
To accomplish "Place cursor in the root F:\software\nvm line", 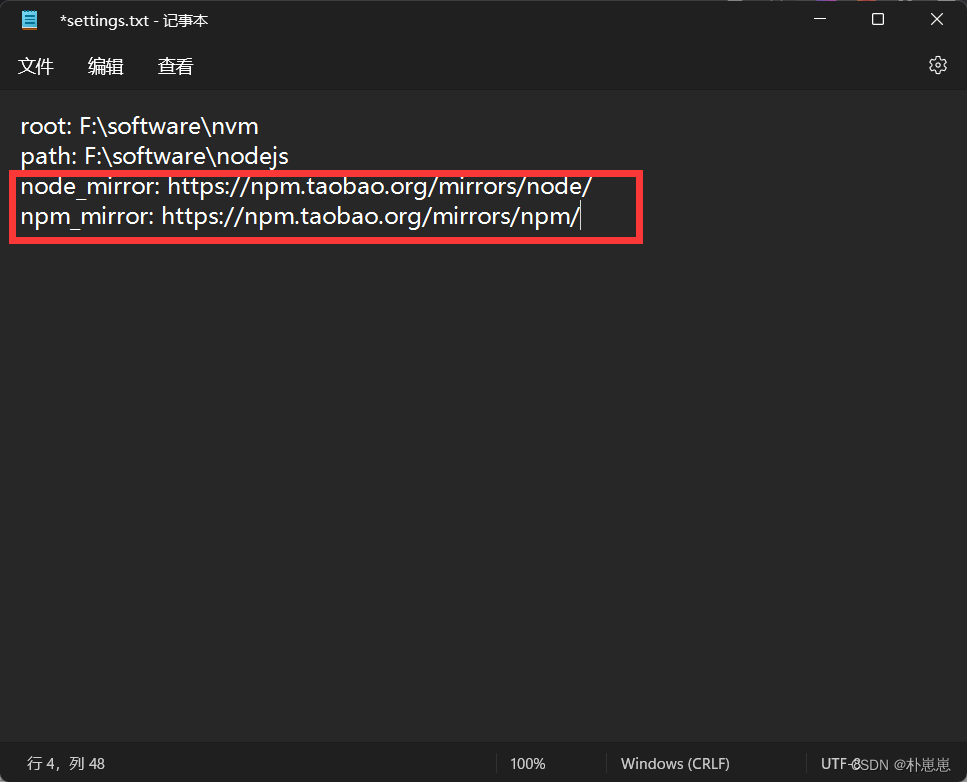I will tap(138, 126).
